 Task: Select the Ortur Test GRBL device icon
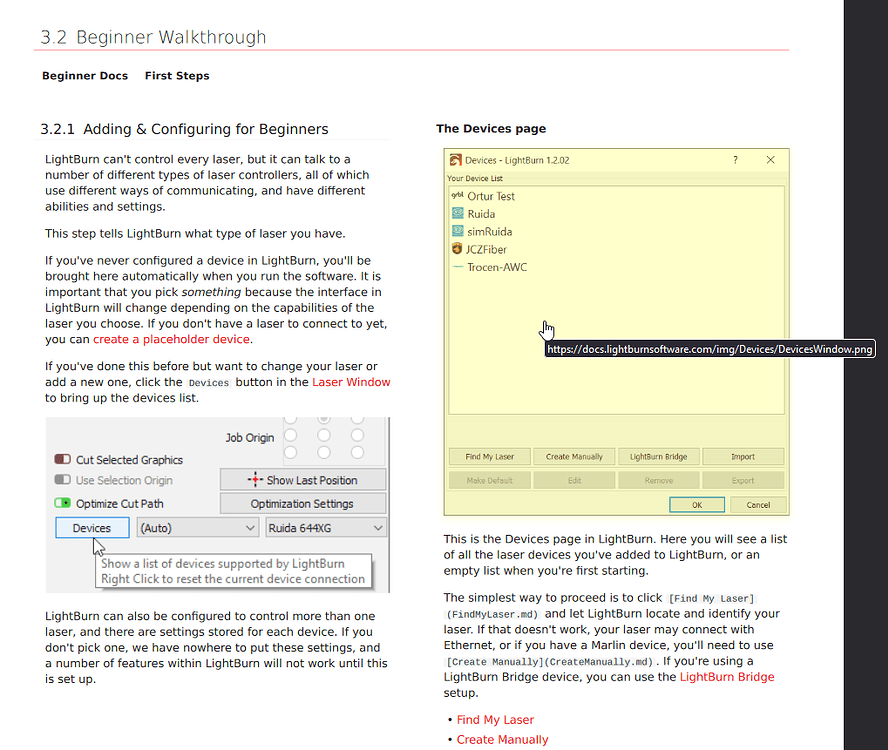pos(457,196)
